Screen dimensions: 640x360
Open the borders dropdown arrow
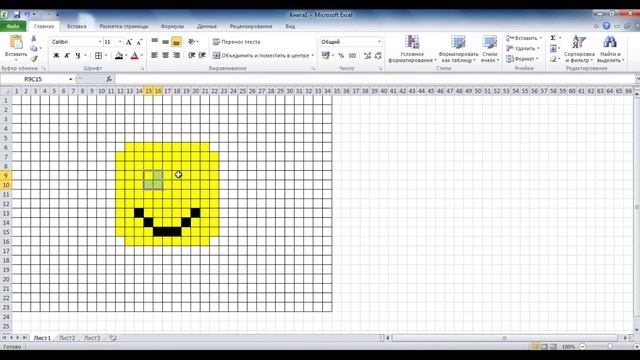click(106, 56)
